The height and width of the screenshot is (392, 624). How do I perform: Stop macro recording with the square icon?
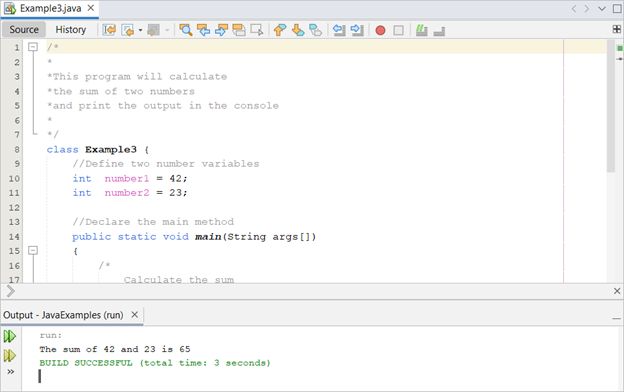point(398,30)
